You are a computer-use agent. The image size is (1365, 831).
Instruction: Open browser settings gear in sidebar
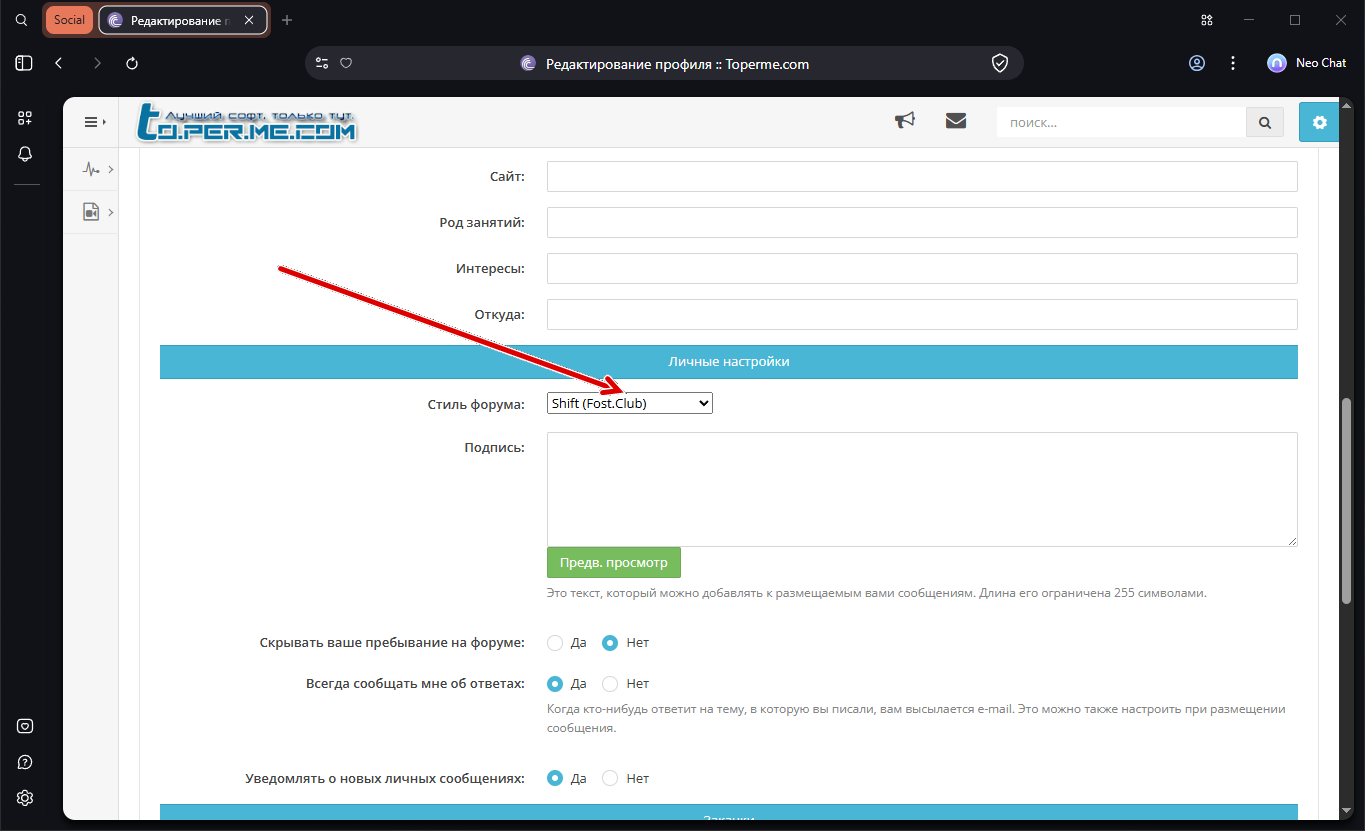coord(25,798)
